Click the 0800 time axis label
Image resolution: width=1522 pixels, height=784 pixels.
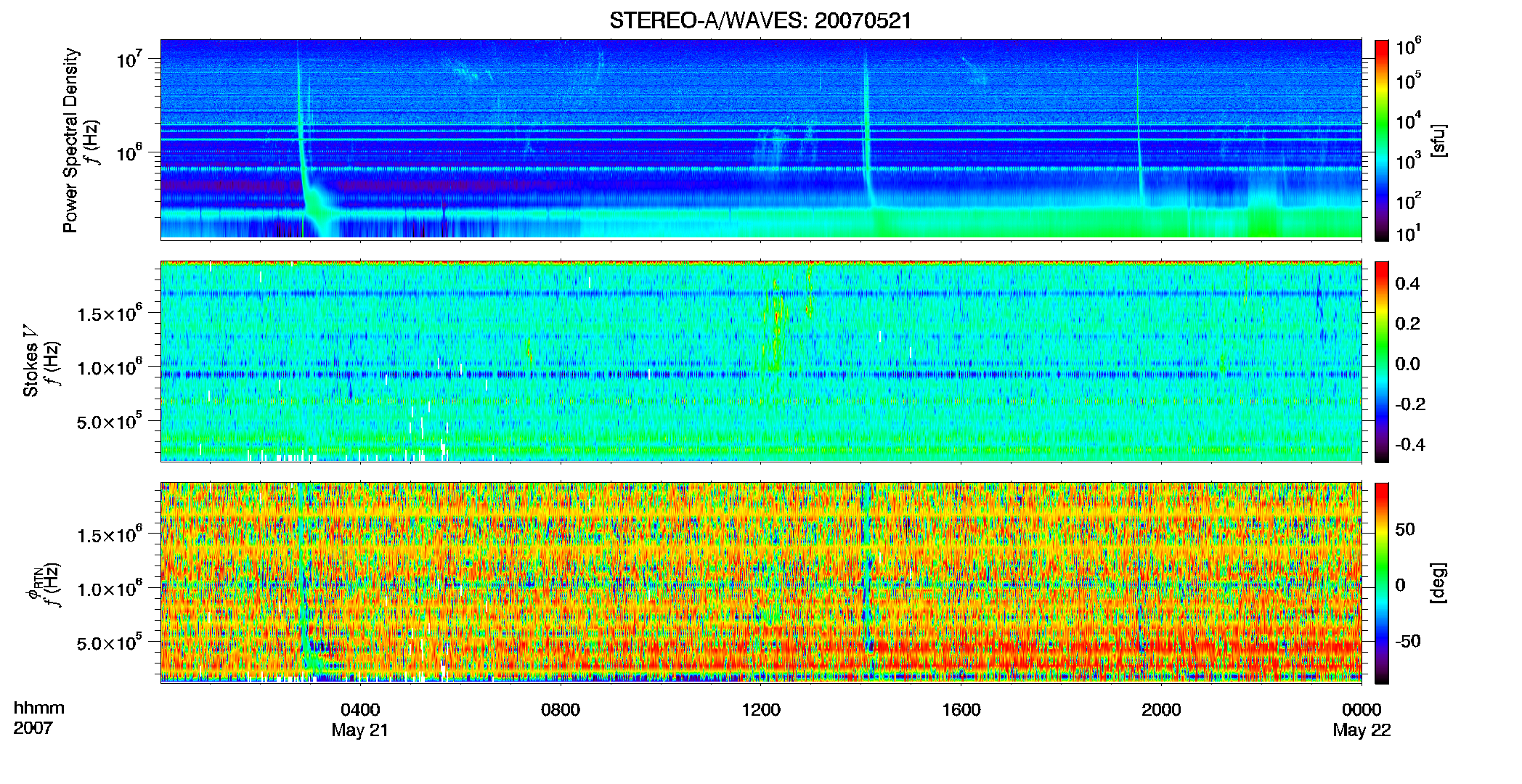[561, 709]
